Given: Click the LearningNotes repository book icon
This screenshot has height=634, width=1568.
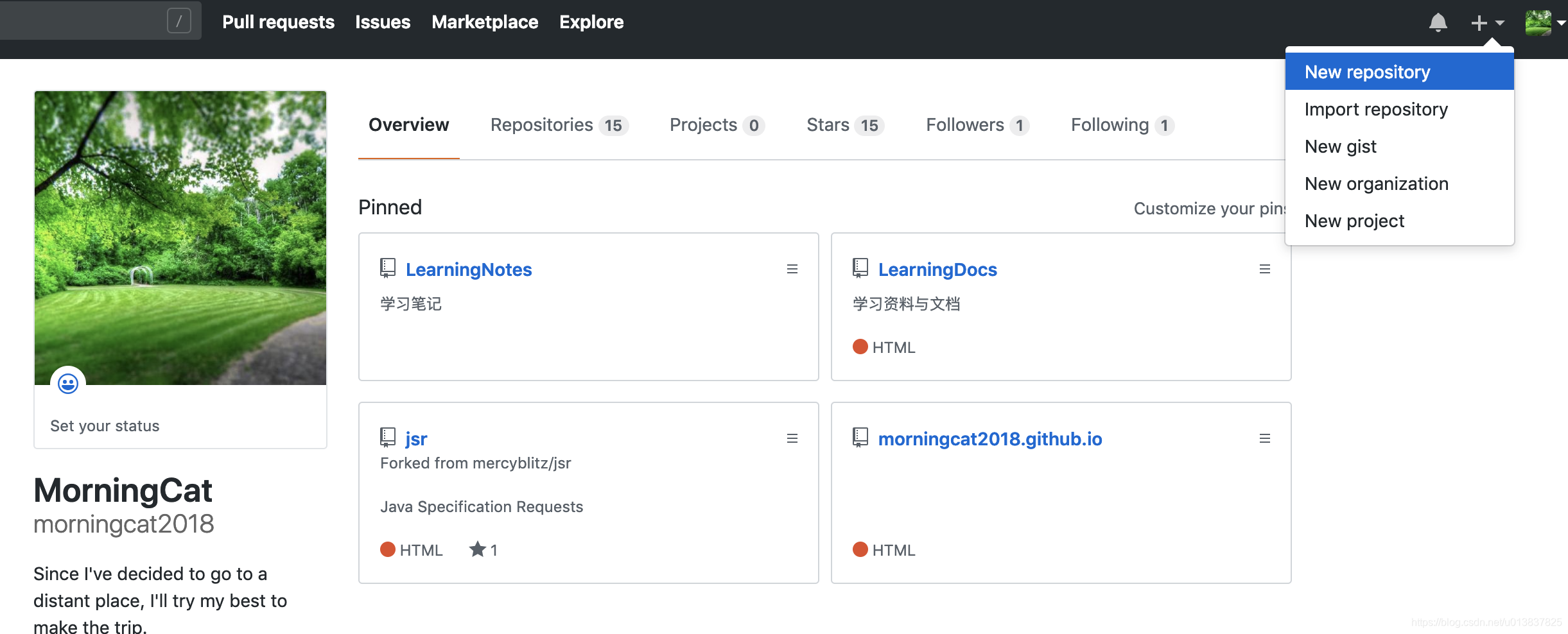Looking at the screenshot, I should pos(387,268).
